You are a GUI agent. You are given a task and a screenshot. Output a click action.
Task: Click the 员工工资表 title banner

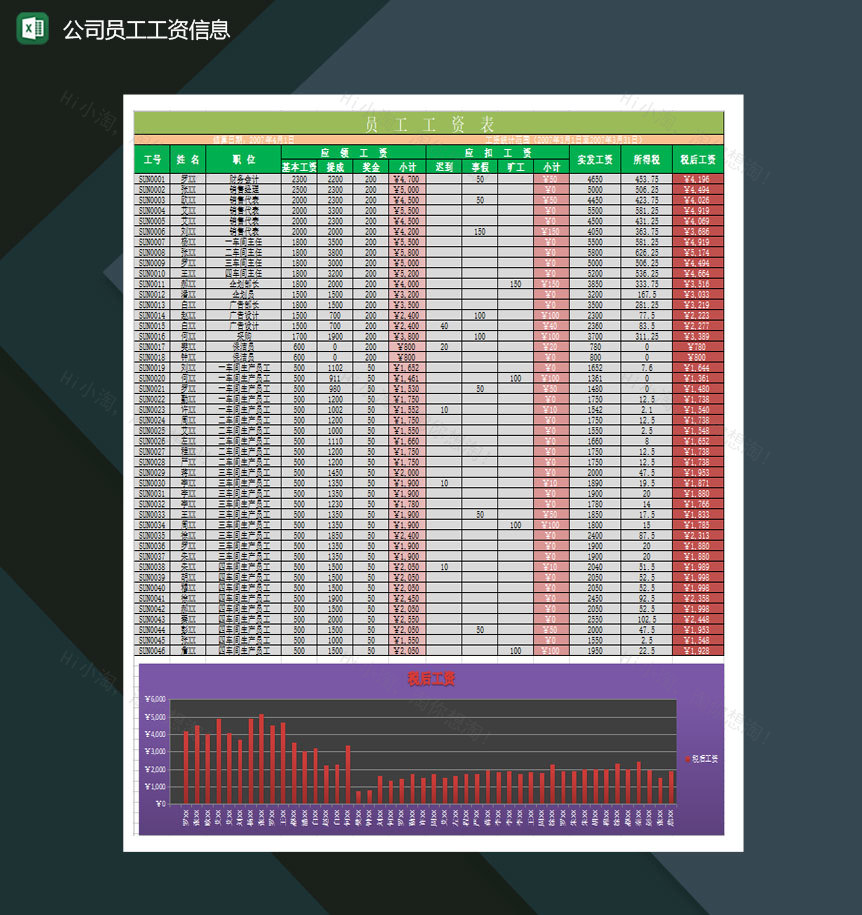430,124
